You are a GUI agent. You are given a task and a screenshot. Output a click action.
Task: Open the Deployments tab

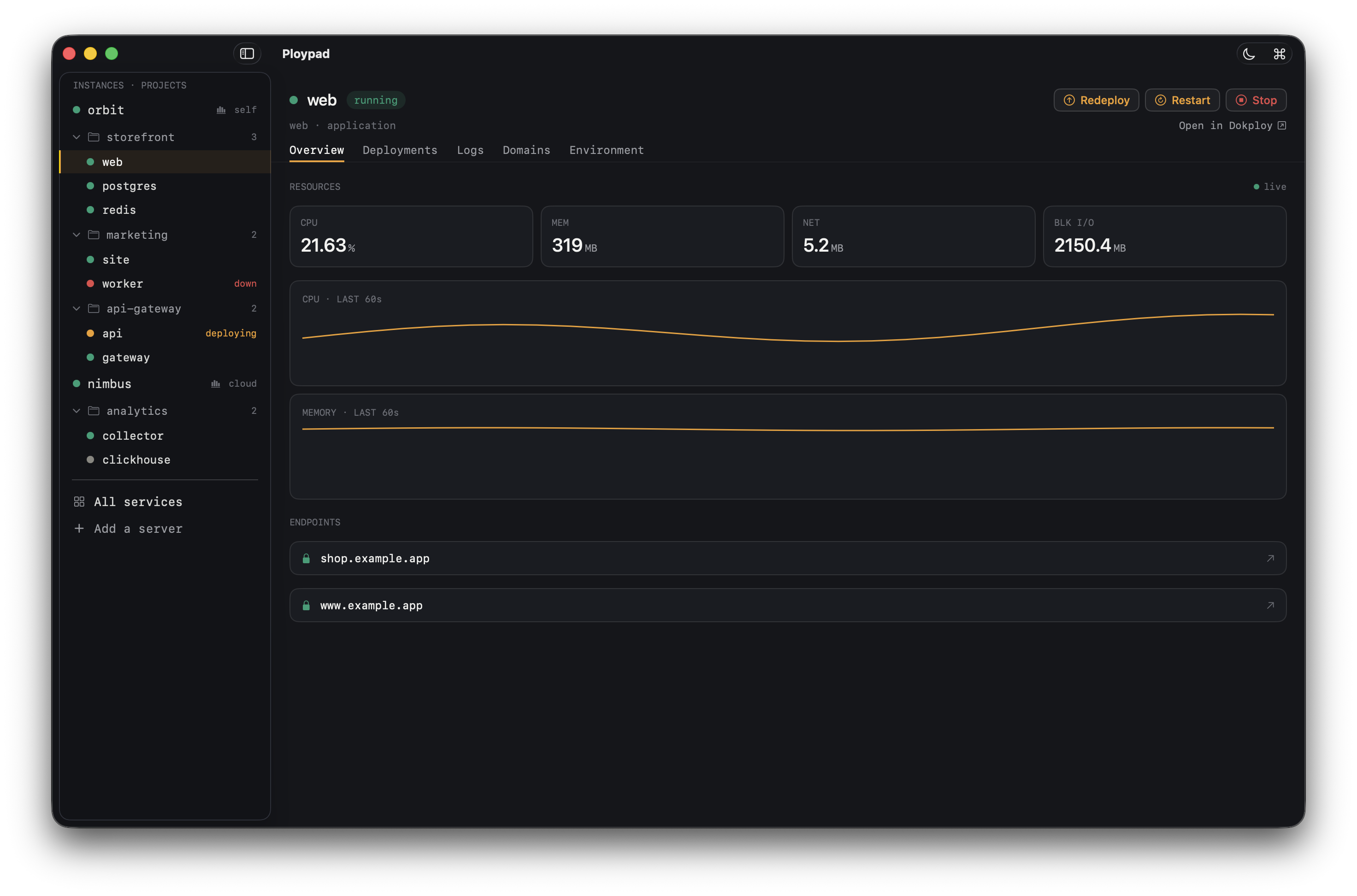point(400,150)
